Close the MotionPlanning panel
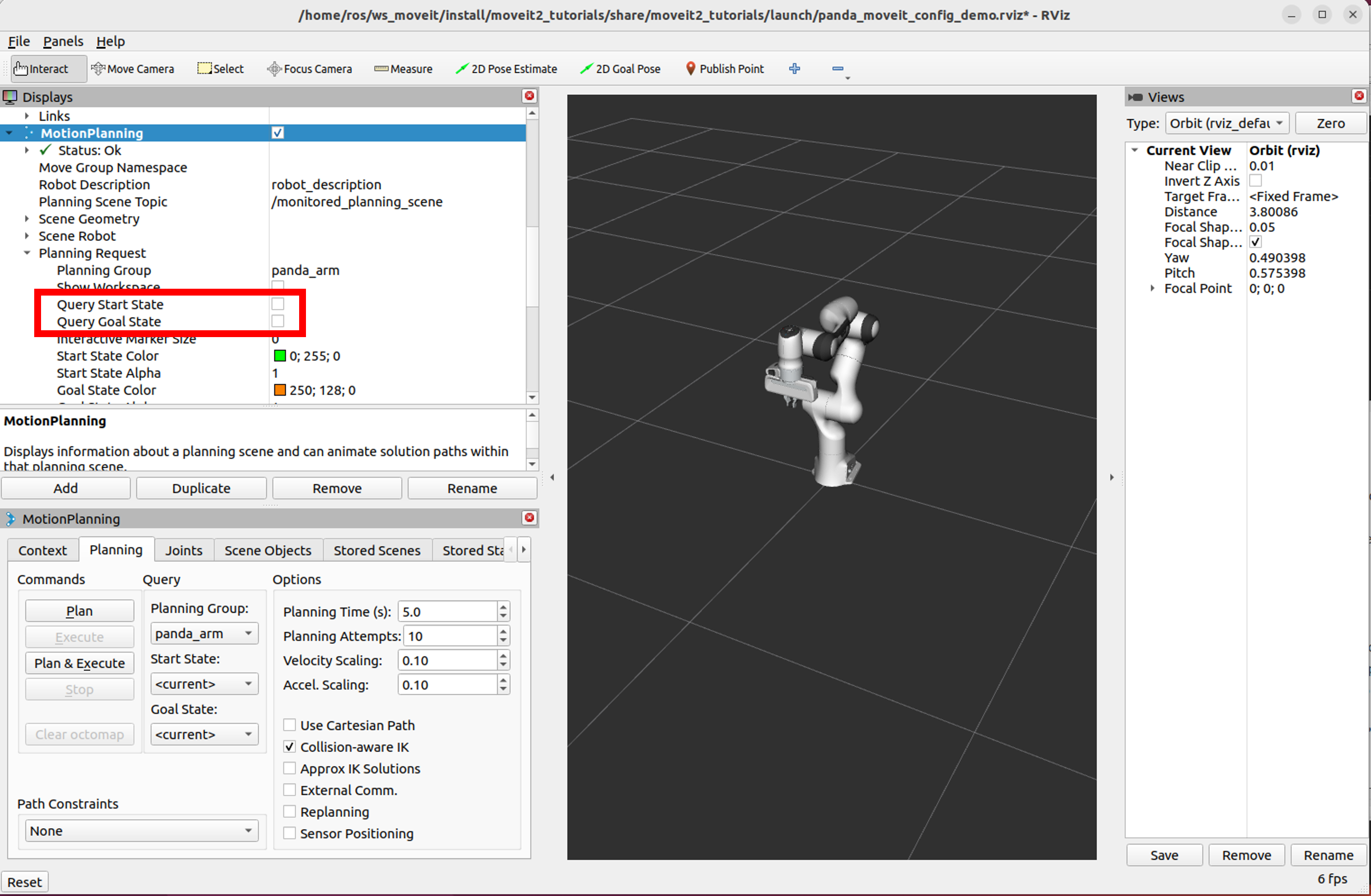The width and height of the screenshot is (1371, 896). click(x=529, y=518)
